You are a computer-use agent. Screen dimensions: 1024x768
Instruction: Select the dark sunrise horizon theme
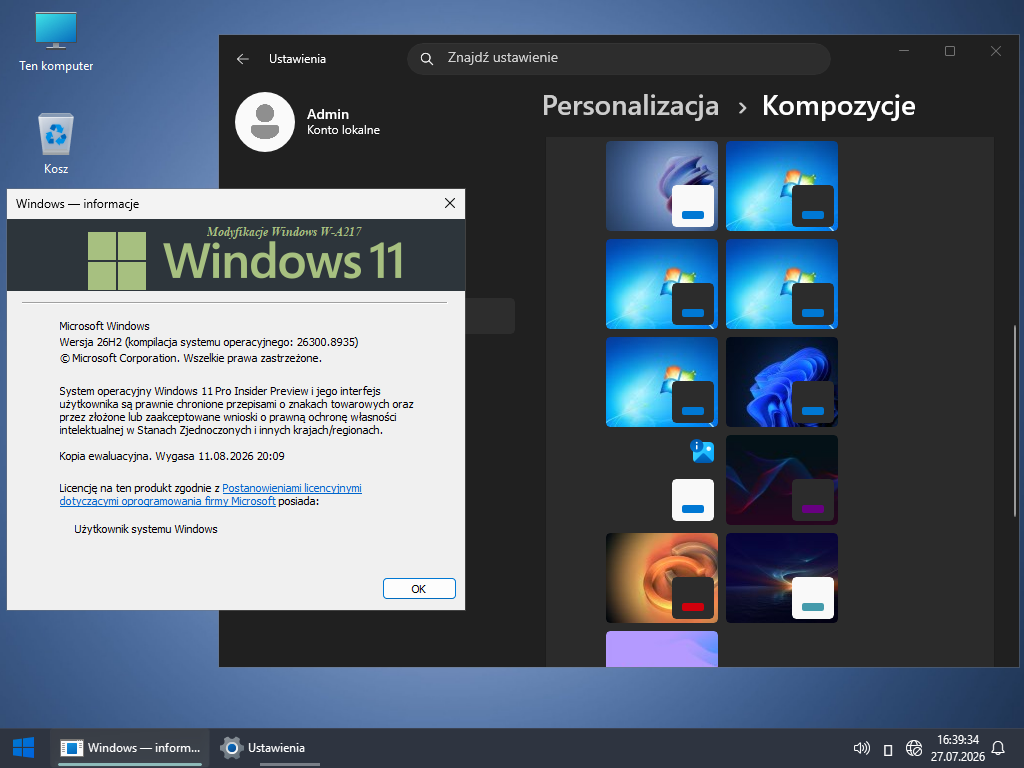pos(782,578)
